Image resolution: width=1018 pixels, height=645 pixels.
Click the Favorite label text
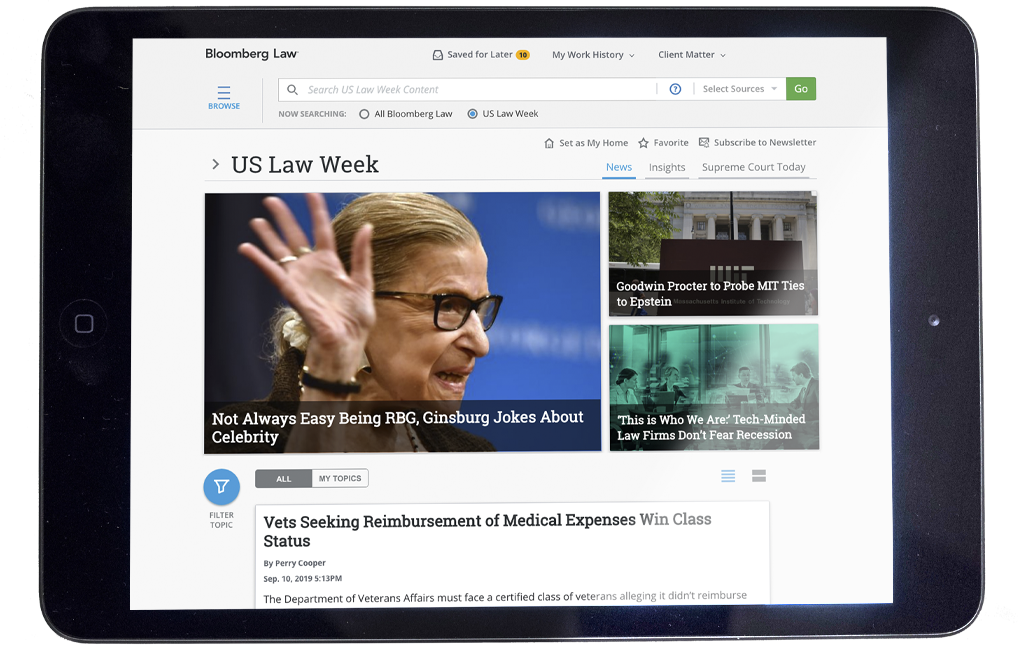(x=671, y=143)
